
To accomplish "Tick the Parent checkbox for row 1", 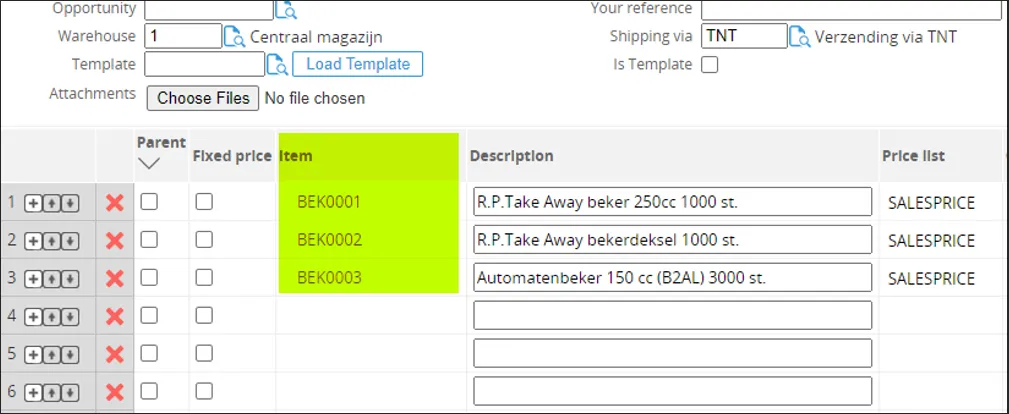I will 149,202.
